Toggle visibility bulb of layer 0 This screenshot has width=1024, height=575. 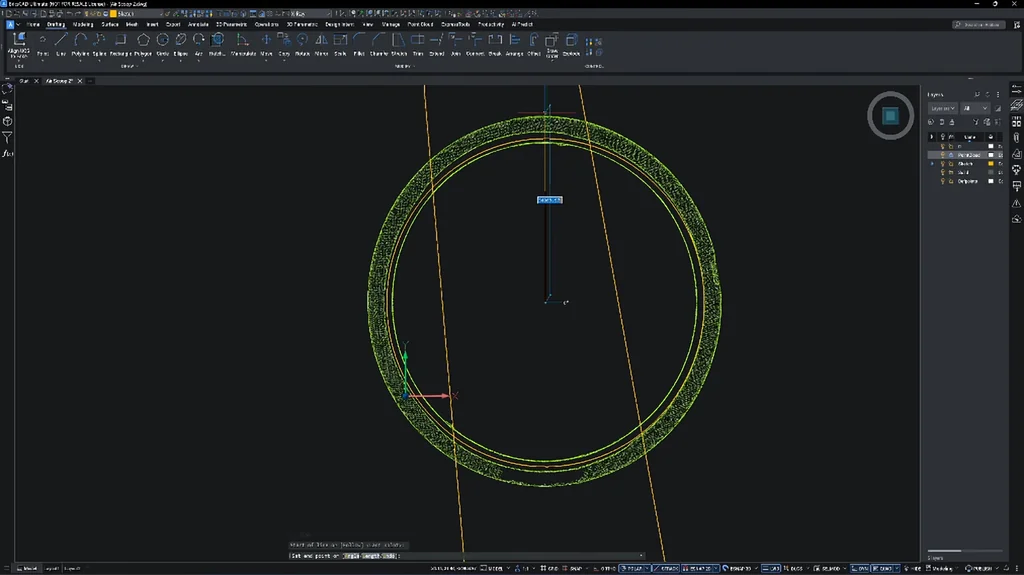942,146
